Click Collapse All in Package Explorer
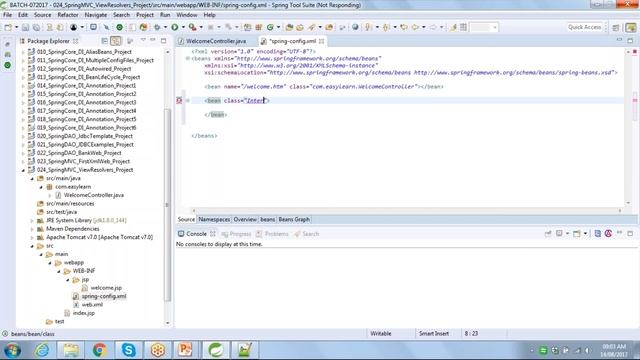 coord(104,41)
